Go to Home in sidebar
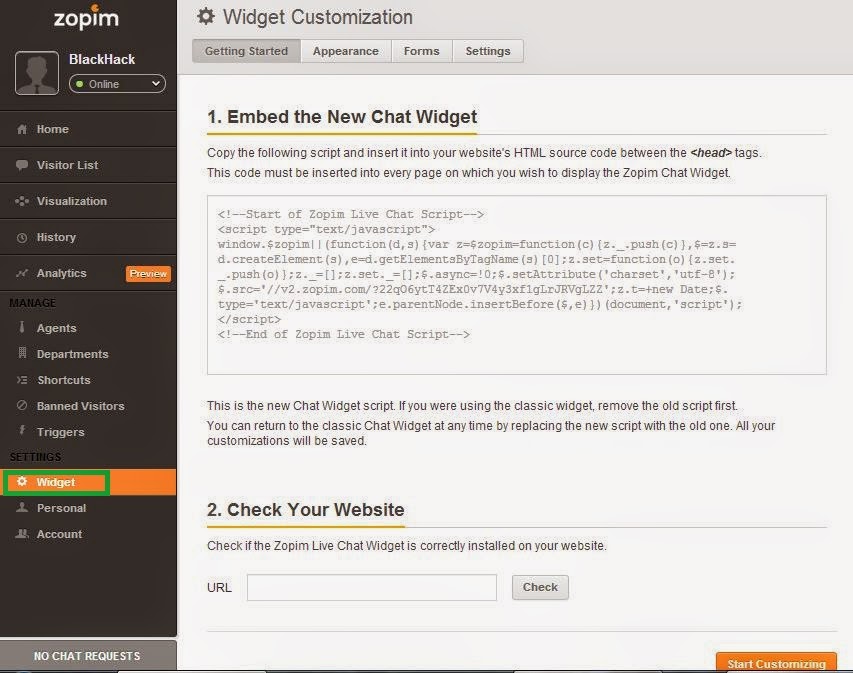 [x=88, y=129]
